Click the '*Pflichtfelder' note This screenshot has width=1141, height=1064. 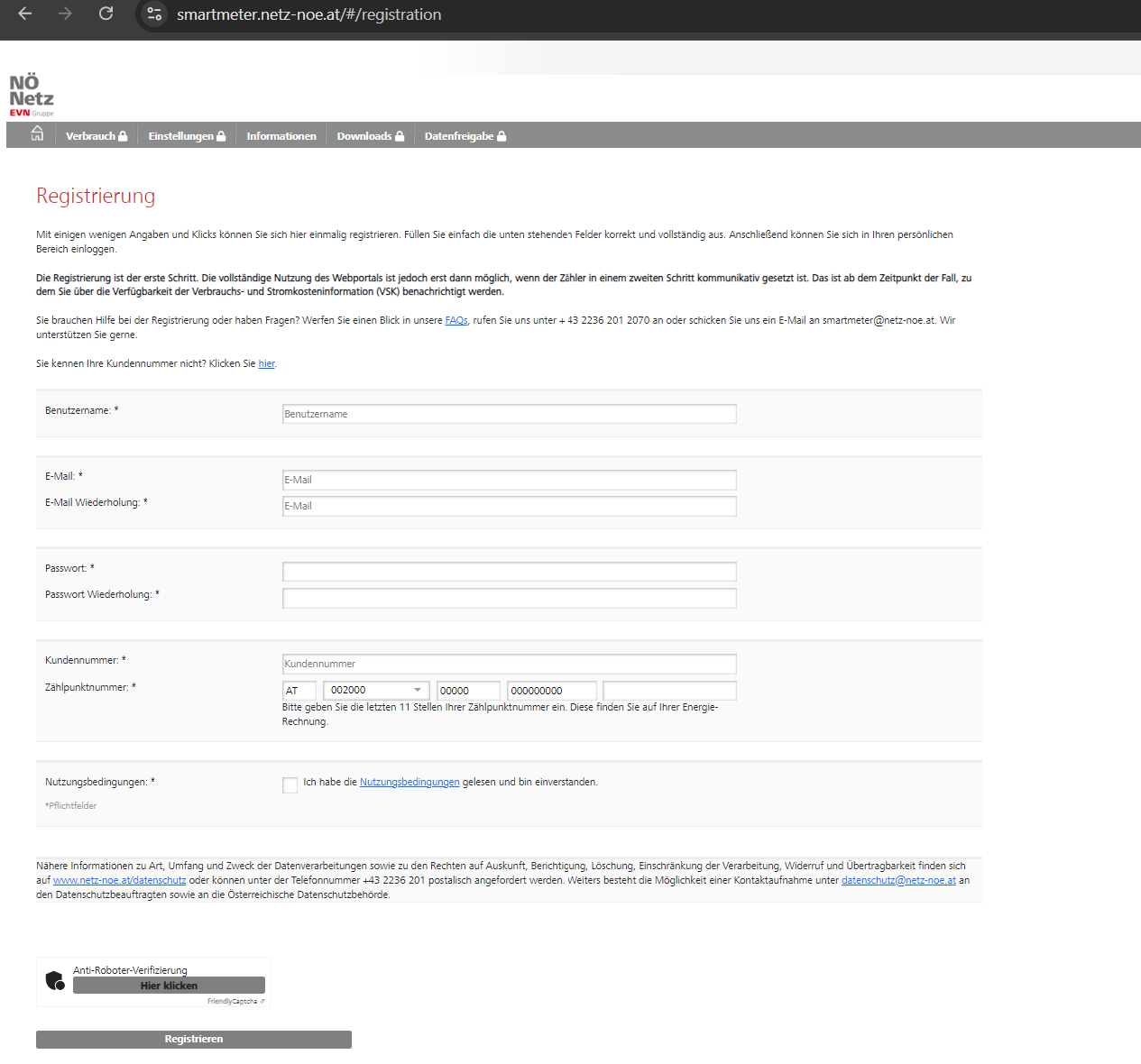click(x=70, y=806)
